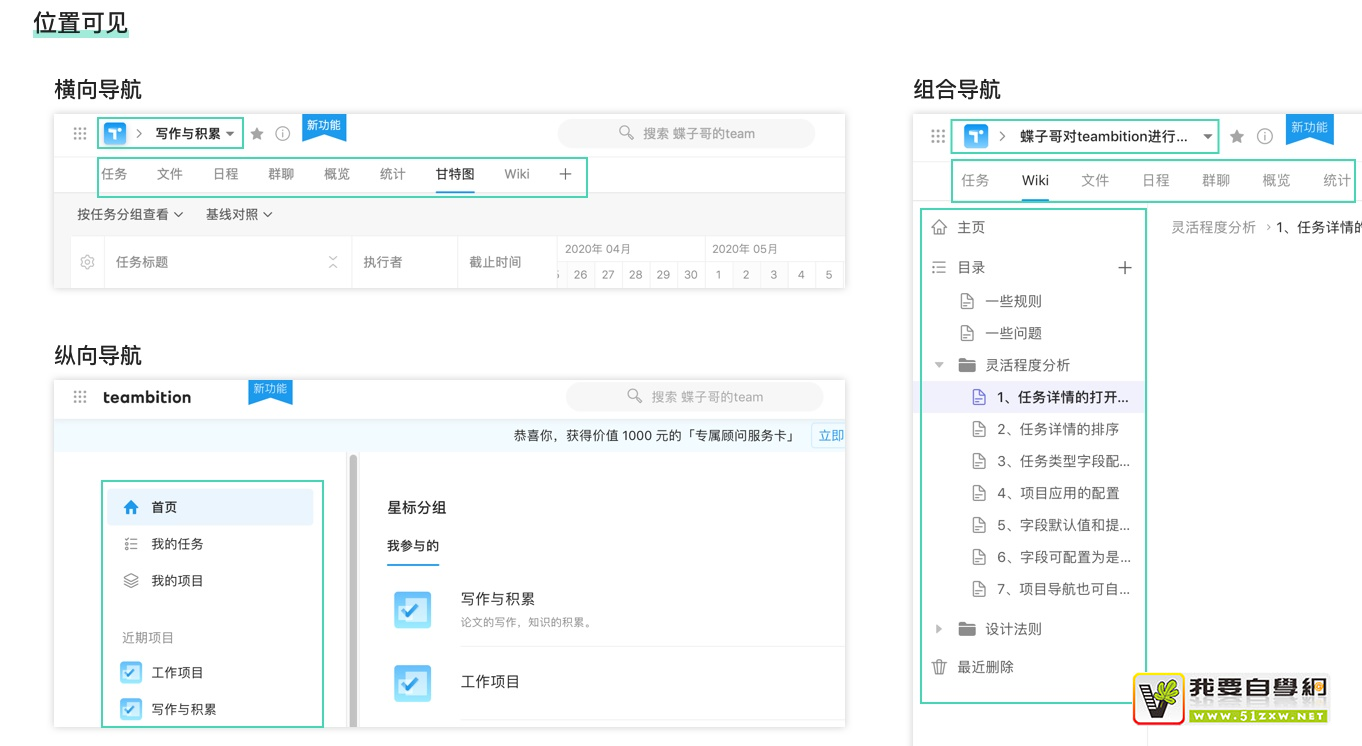Focus the 搜索 蝶子哥的team box in horizontal panel

[686, 133]
